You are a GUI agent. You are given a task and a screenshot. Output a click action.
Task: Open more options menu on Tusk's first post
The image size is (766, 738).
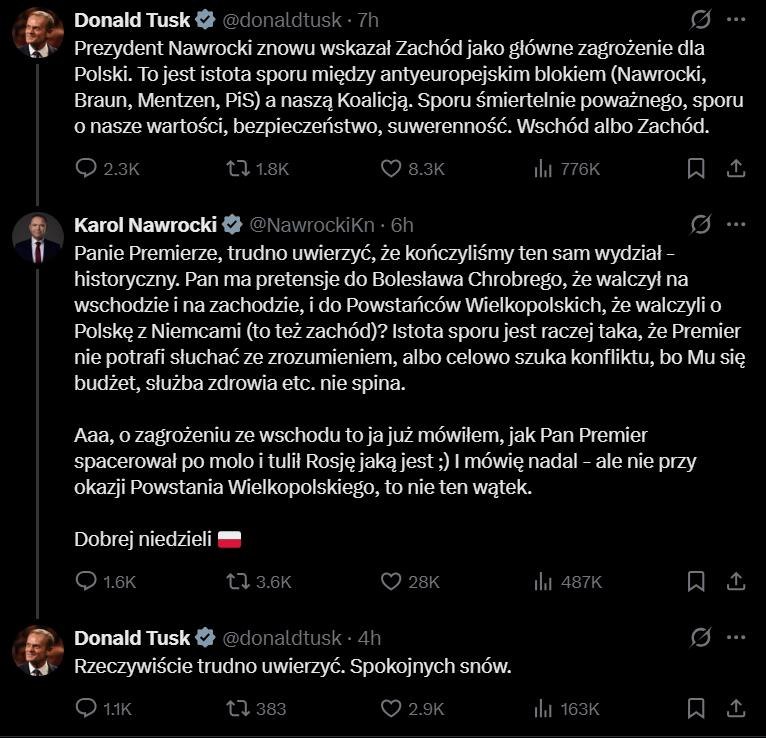tap(737, 19)
